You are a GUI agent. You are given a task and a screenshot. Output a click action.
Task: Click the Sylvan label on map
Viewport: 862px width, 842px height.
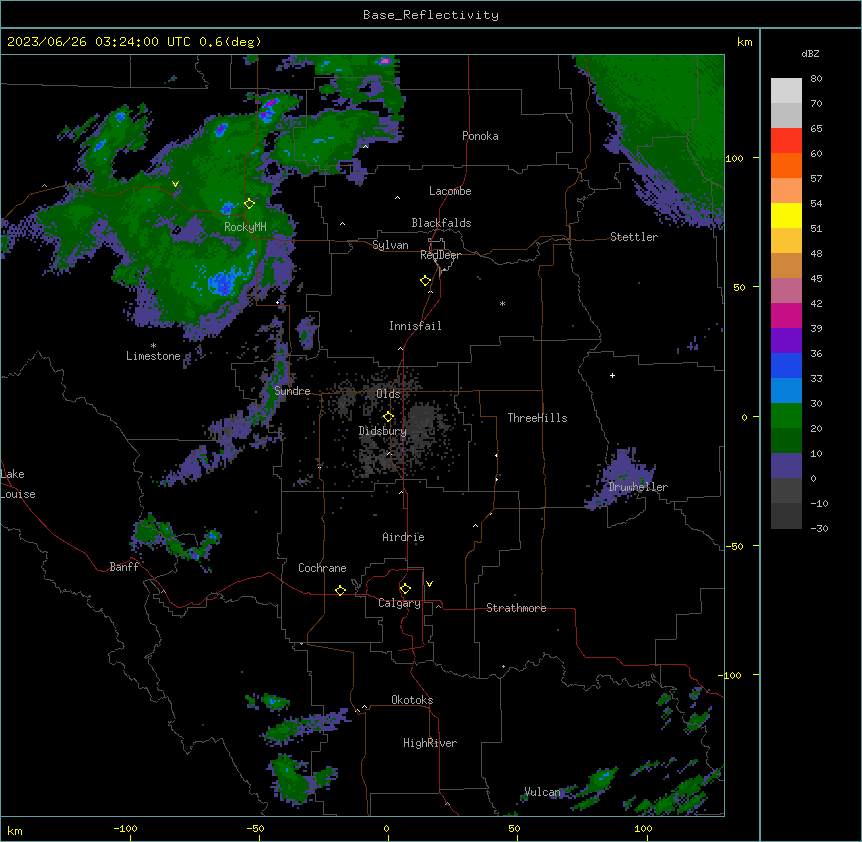click(x=390, y=245)
